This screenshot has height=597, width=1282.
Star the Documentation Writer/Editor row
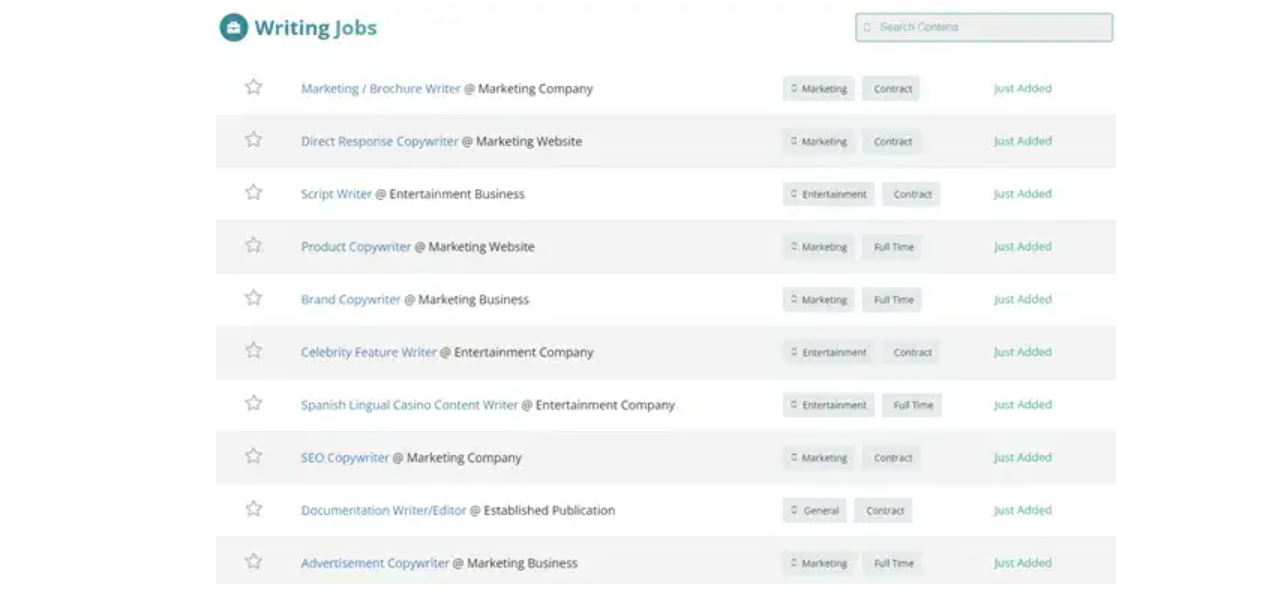point(253,509)
